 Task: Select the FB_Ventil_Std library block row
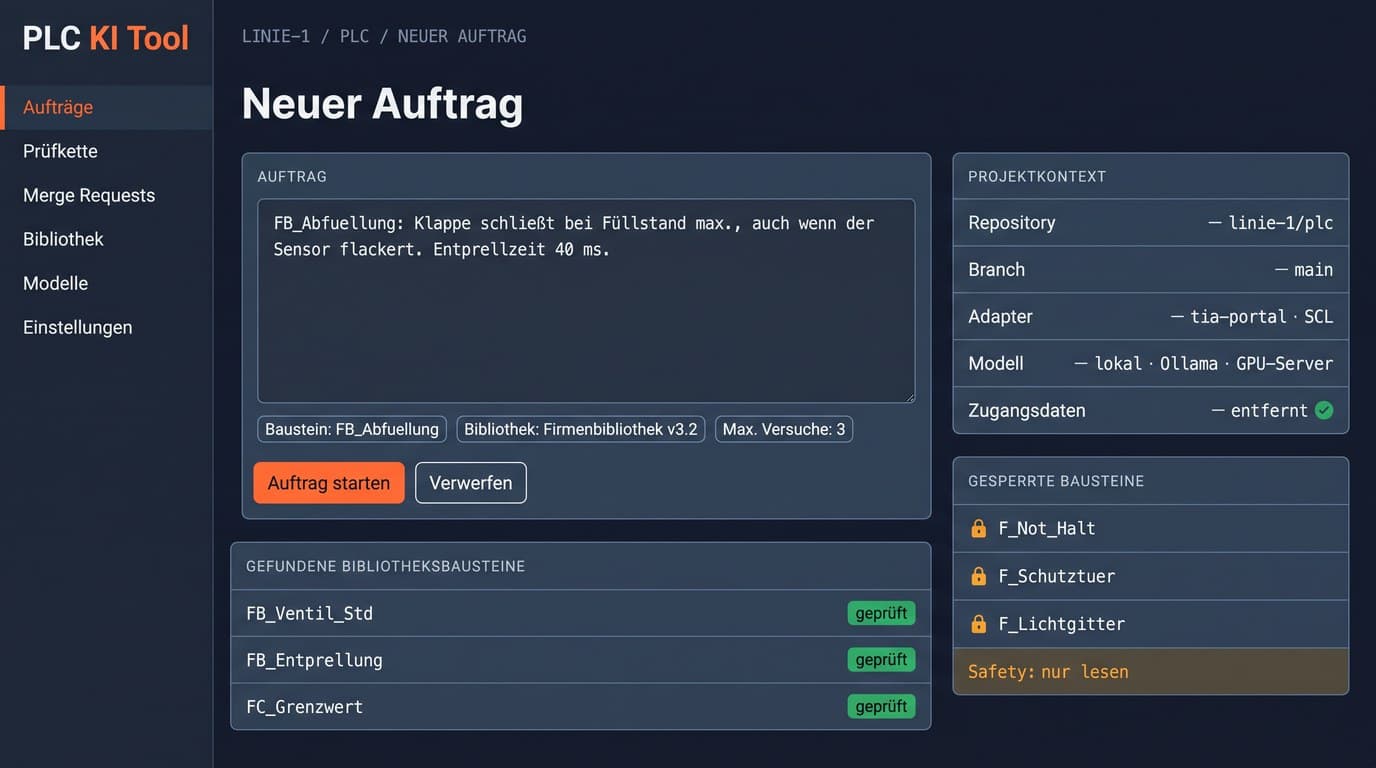click(581, 613)
